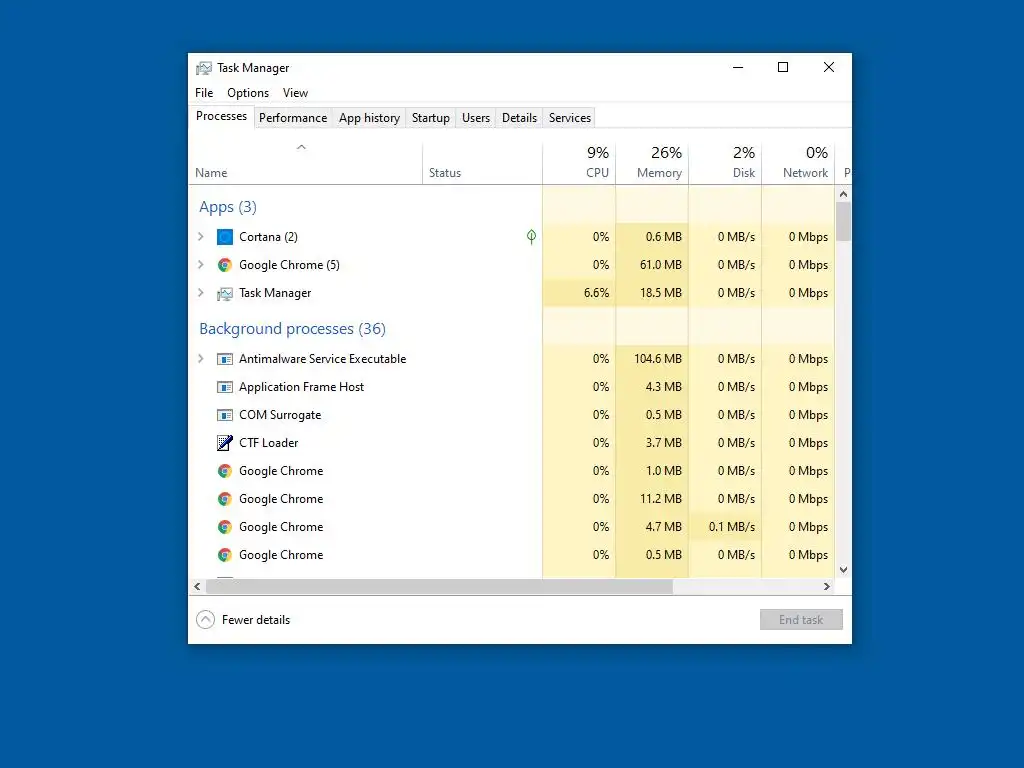Click the horizontal scrollbar thumb
The image size is (1024, 768).
pyautogui.click(x=440, y=586)
